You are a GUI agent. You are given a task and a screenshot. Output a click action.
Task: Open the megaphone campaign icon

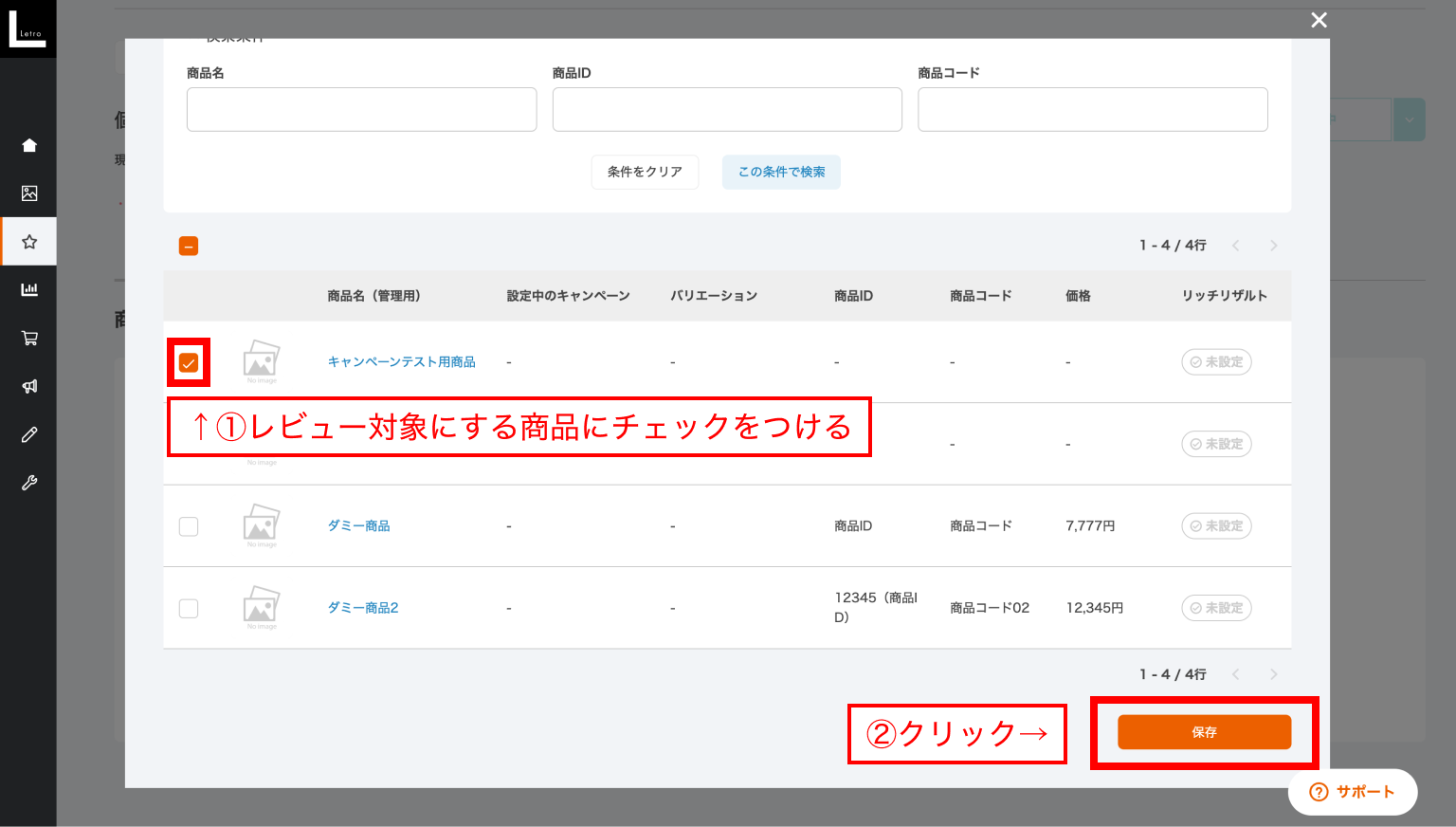tap(29, 386)
